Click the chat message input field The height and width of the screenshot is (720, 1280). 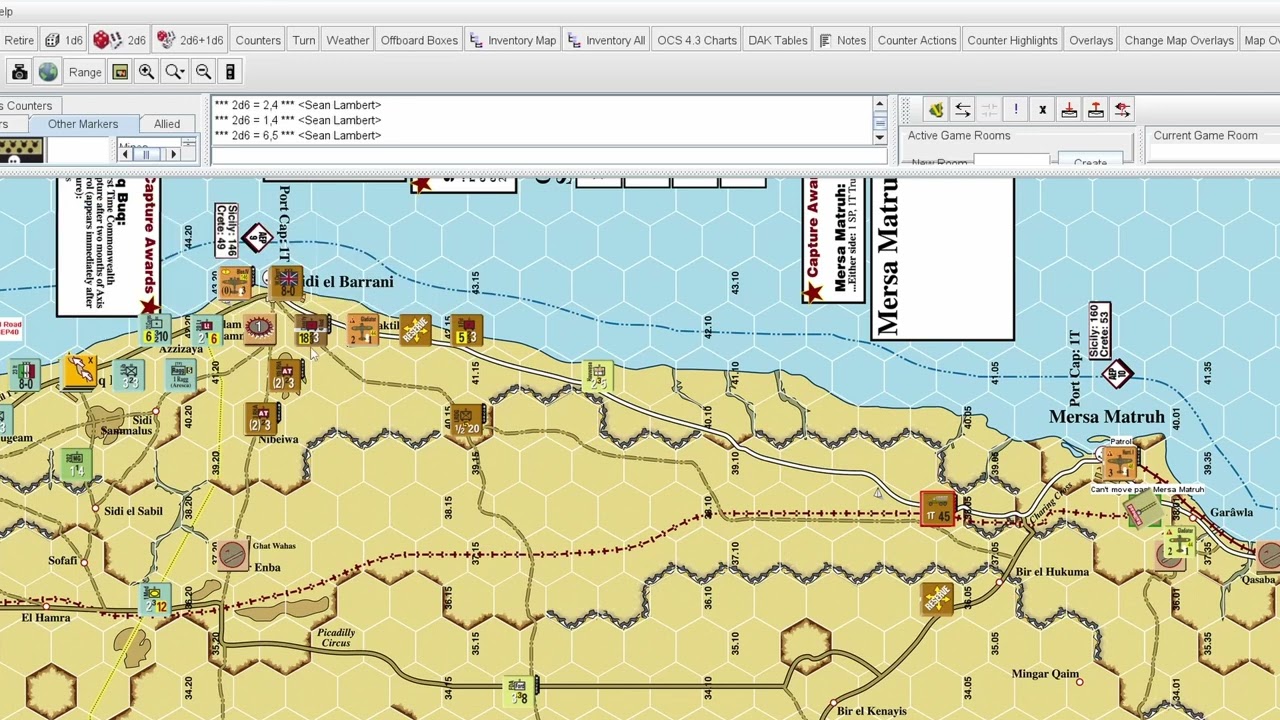pos(549,155)
